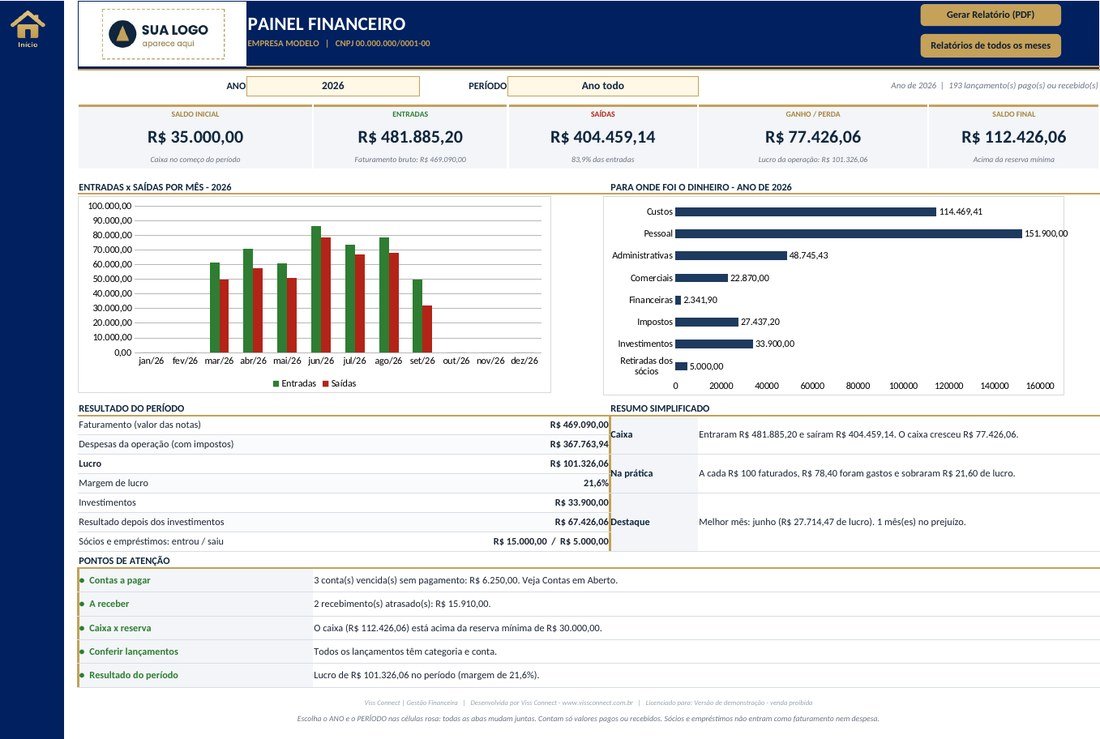Image resolution: width=1100 pixels, height=739 pixels.
Task: Click the CNPJ 00.000.000/0001-00 text
Action: [382, 44]
